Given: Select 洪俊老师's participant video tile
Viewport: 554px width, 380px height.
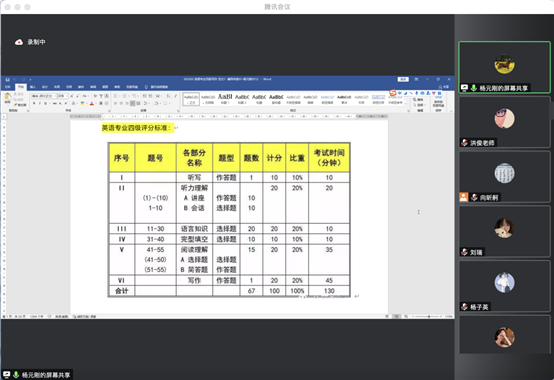Looking at the screenshot, I should (x=505, y=122).
